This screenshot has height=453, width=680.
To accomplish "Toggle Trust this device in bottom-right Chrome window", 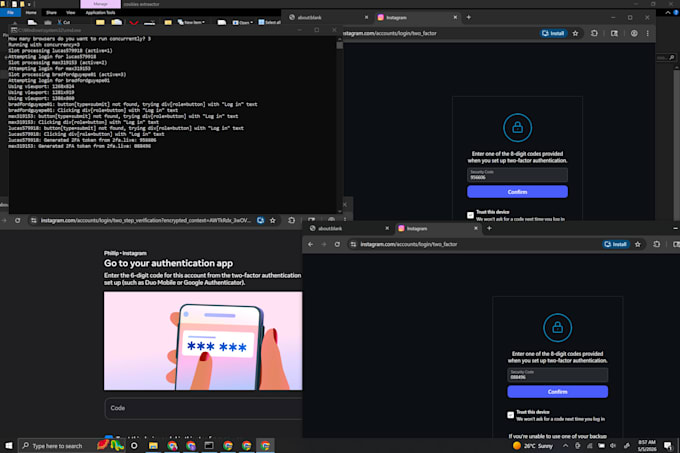I will click(510, 415).
